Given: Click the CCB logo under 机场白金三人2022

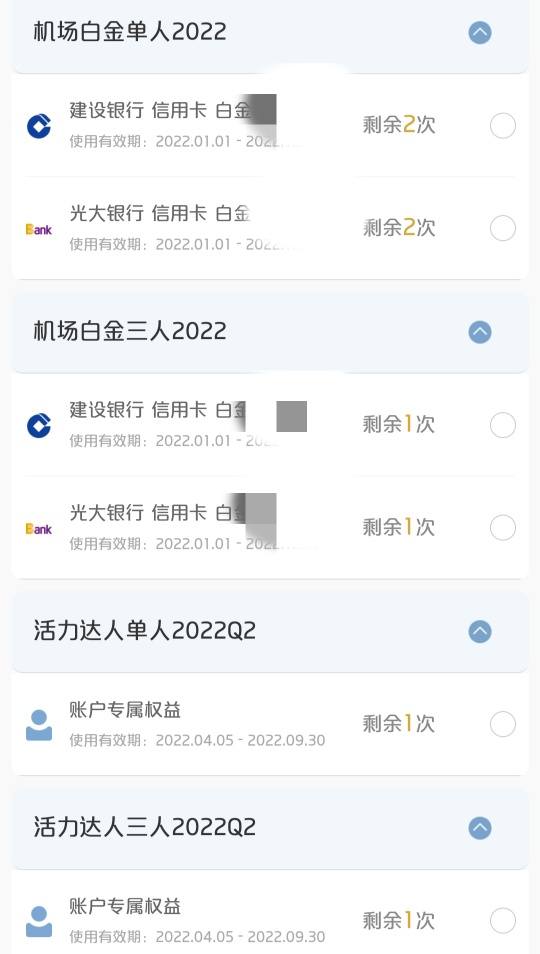Looking at the screenshot, I should (x=39, y=425).
